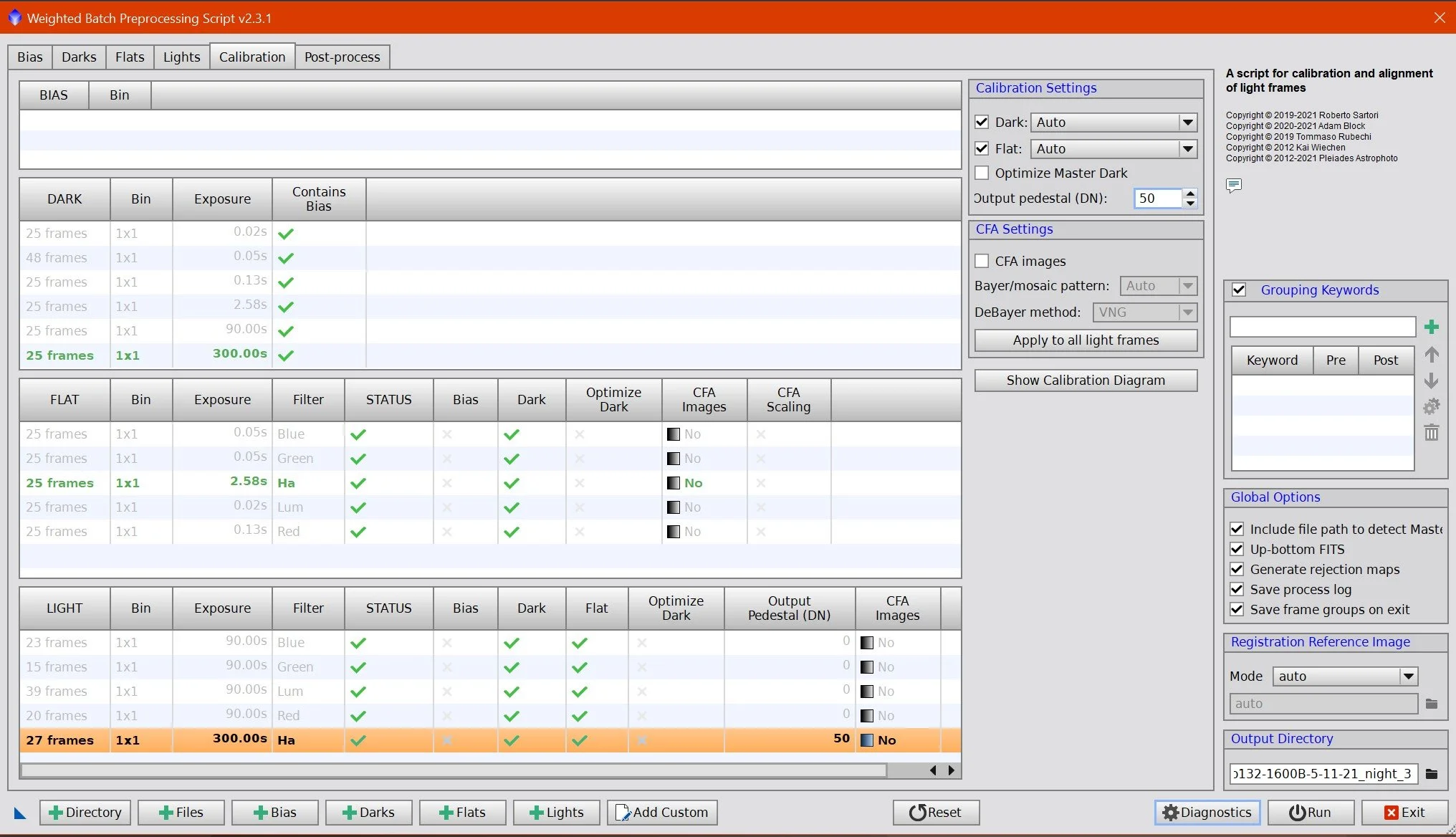Click the Show Calibration Diagram button

click(1085, 381)
